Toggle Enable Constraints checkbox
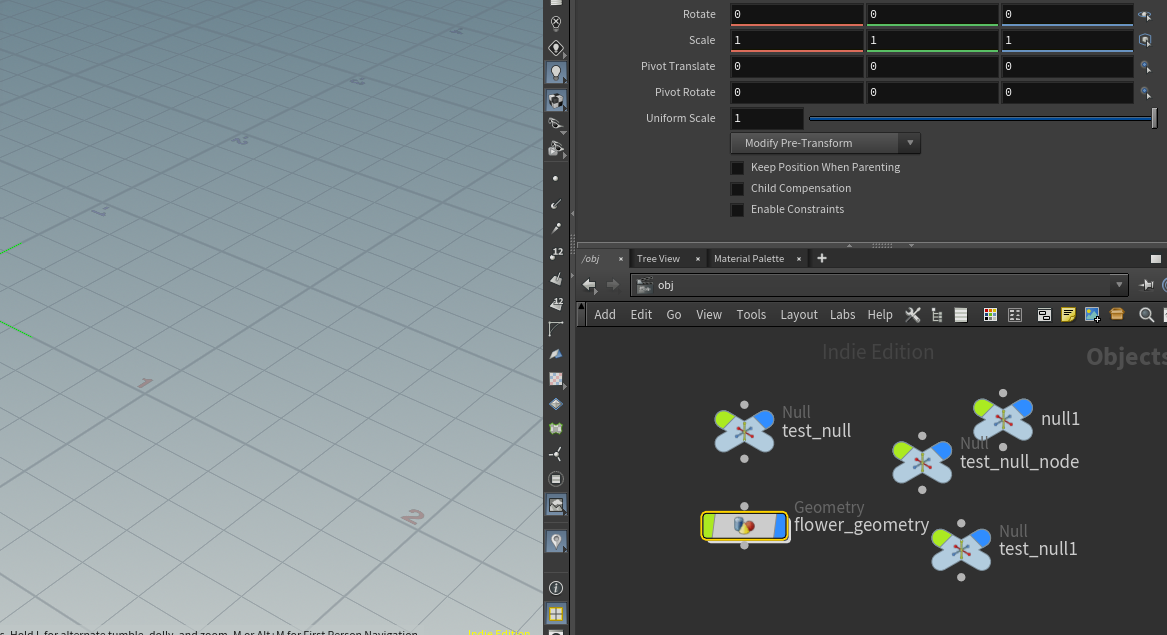The height and width of the screenshot is (635, 1167). (737, 210)
